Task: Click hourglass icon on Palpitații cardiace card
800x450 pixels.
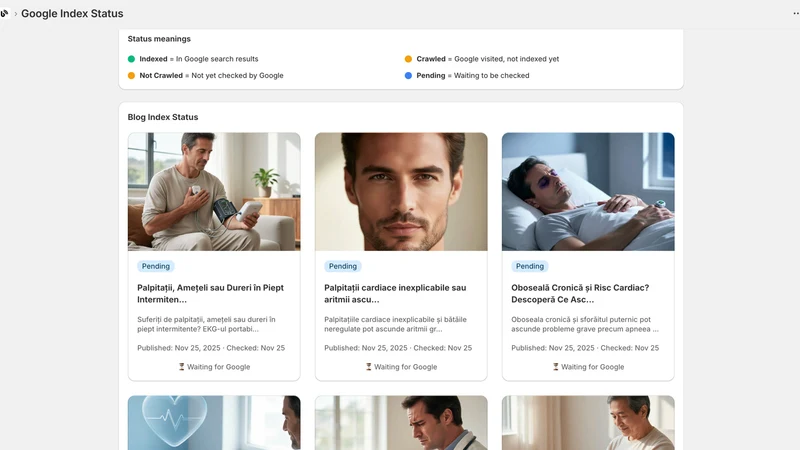Action: (x=368, y=367)
